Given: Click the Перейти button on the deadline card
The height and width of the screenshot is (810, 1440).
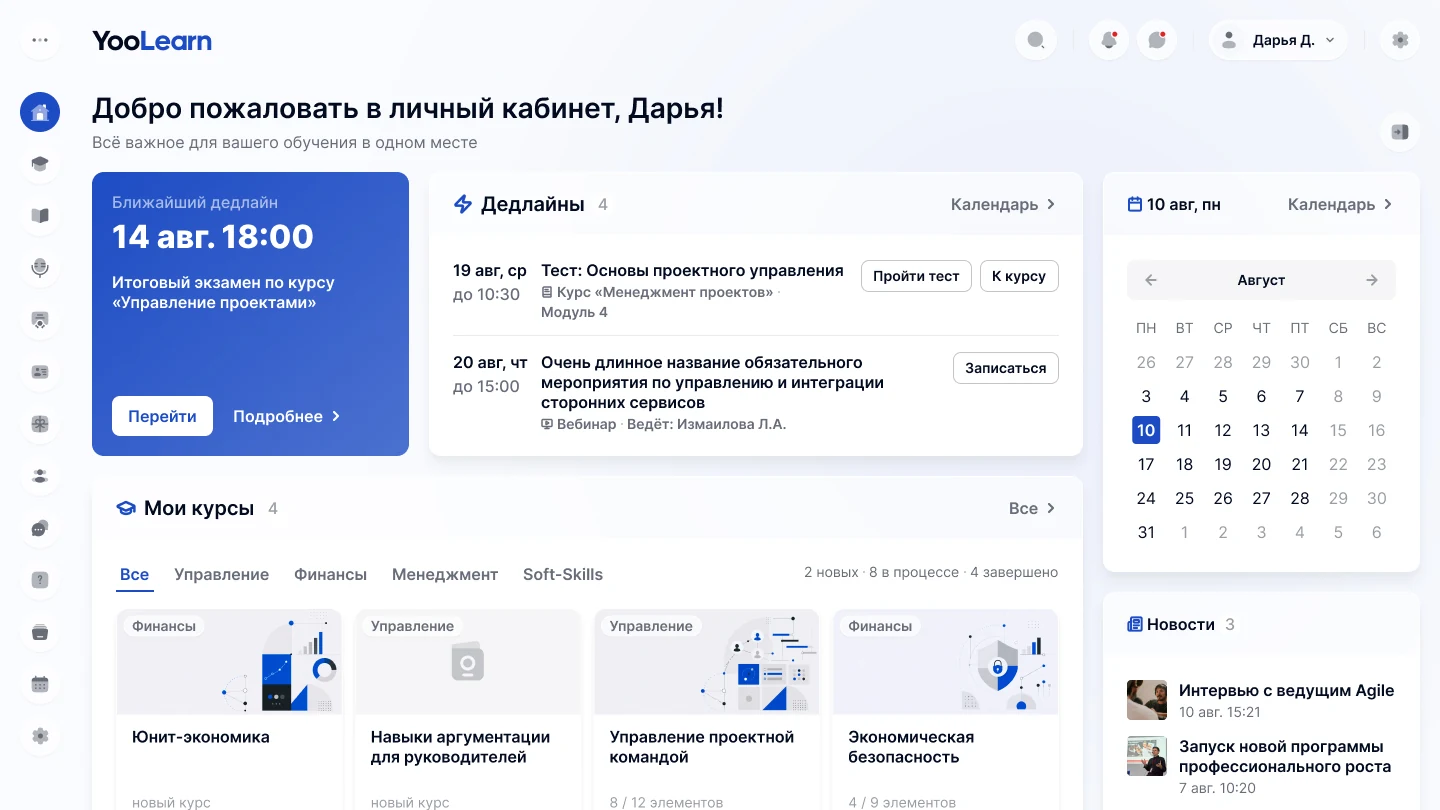Looking at the screenshot, I should [162, 416].
